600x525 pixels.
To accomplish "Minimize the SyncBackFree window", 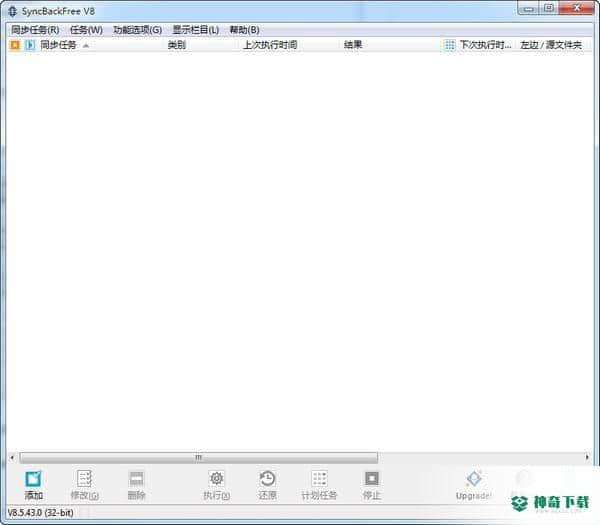I will 528,8.
